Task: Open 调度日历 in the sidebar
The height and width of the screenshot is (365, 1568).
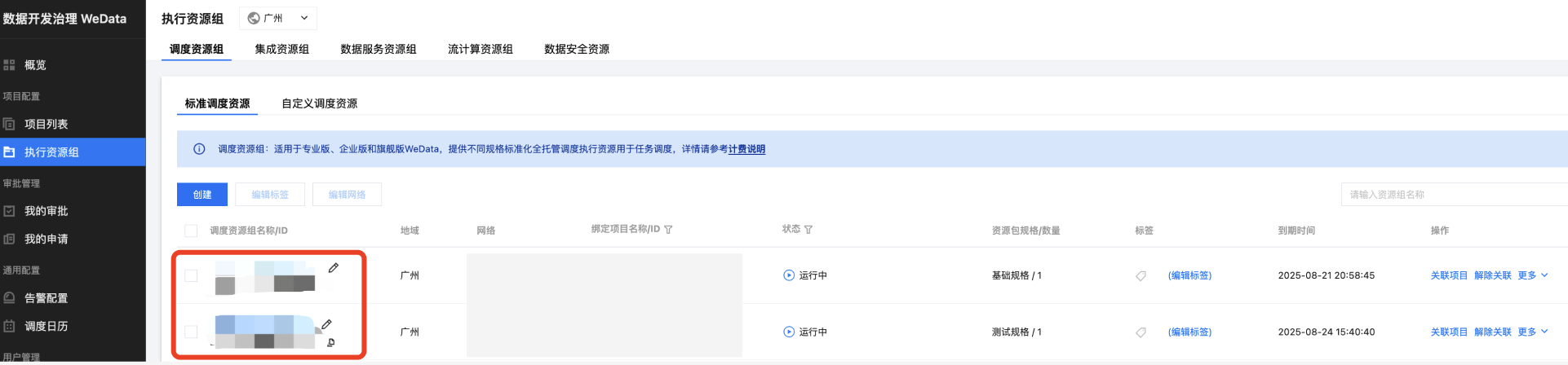Action: click(x=46, y=326)
